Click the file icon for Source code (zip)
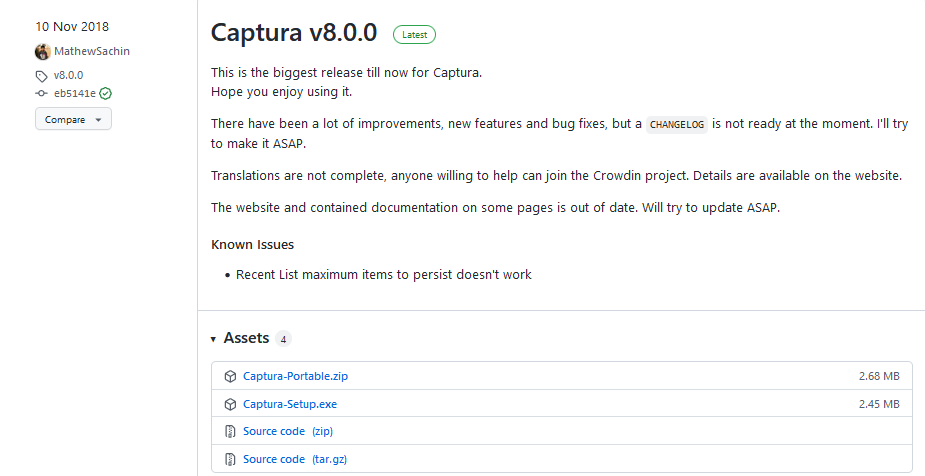Viewport: 926px width, 476px height. coord(230,431)
